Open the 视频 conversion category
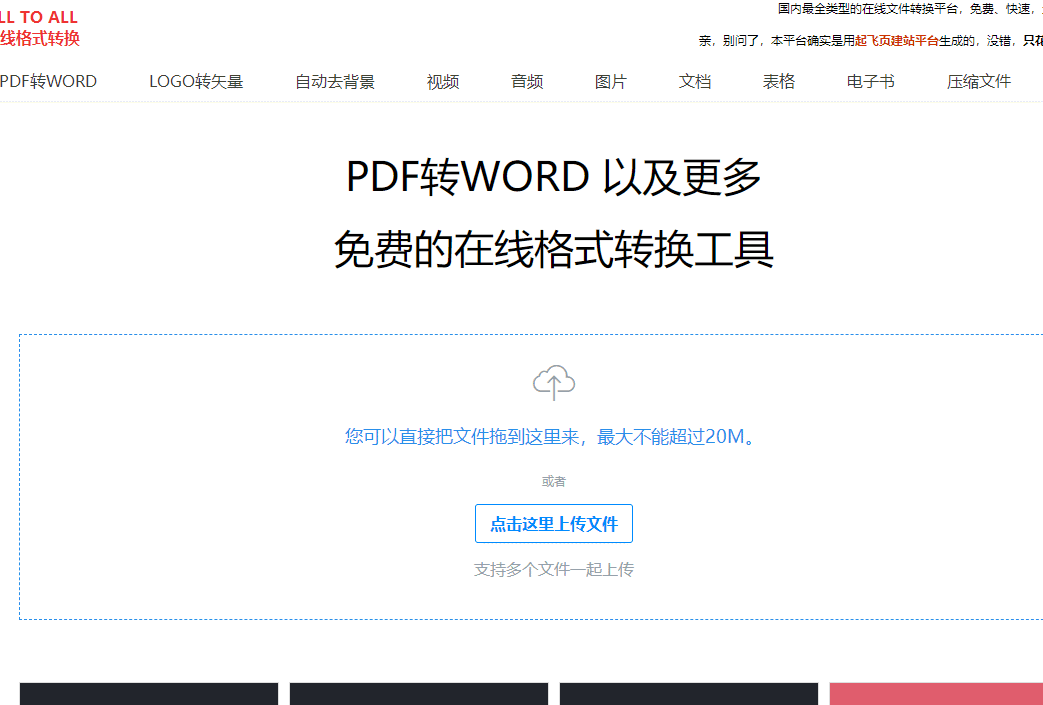The height and width of the screenshot is (705, 1043). [443, 82]
